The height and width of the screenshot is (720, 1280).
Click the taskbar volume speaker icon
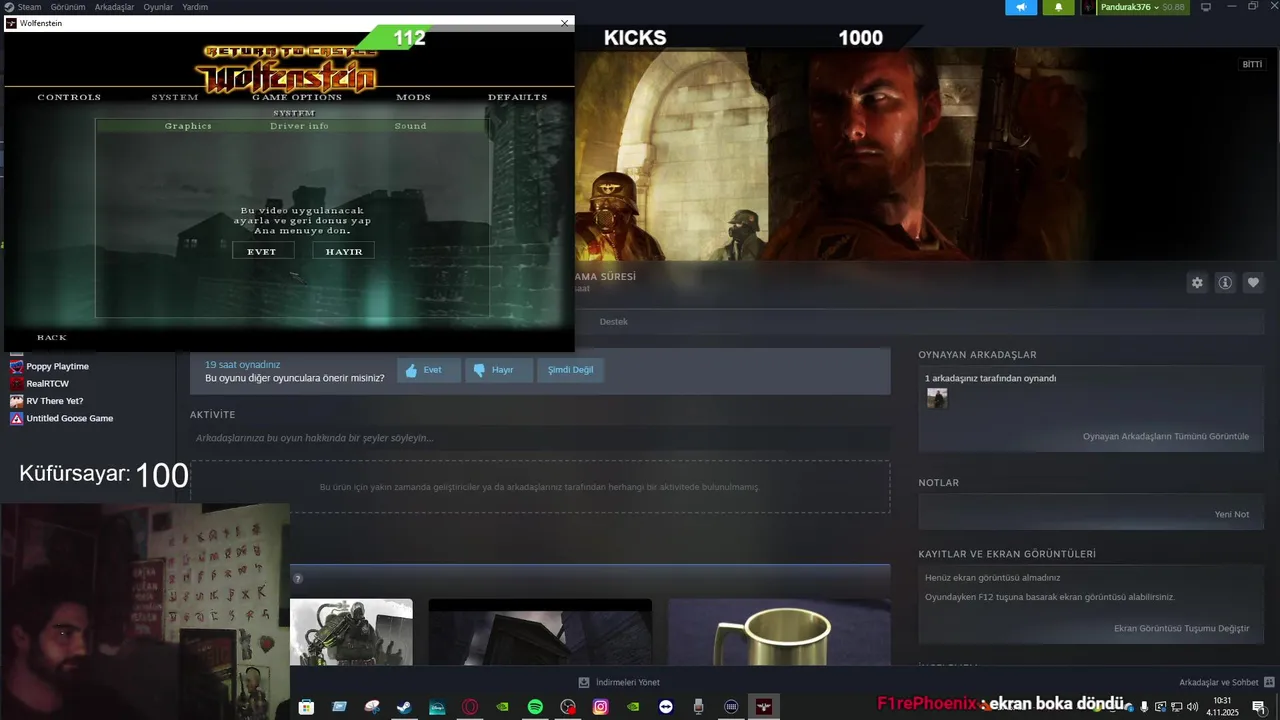point(1192,707)
